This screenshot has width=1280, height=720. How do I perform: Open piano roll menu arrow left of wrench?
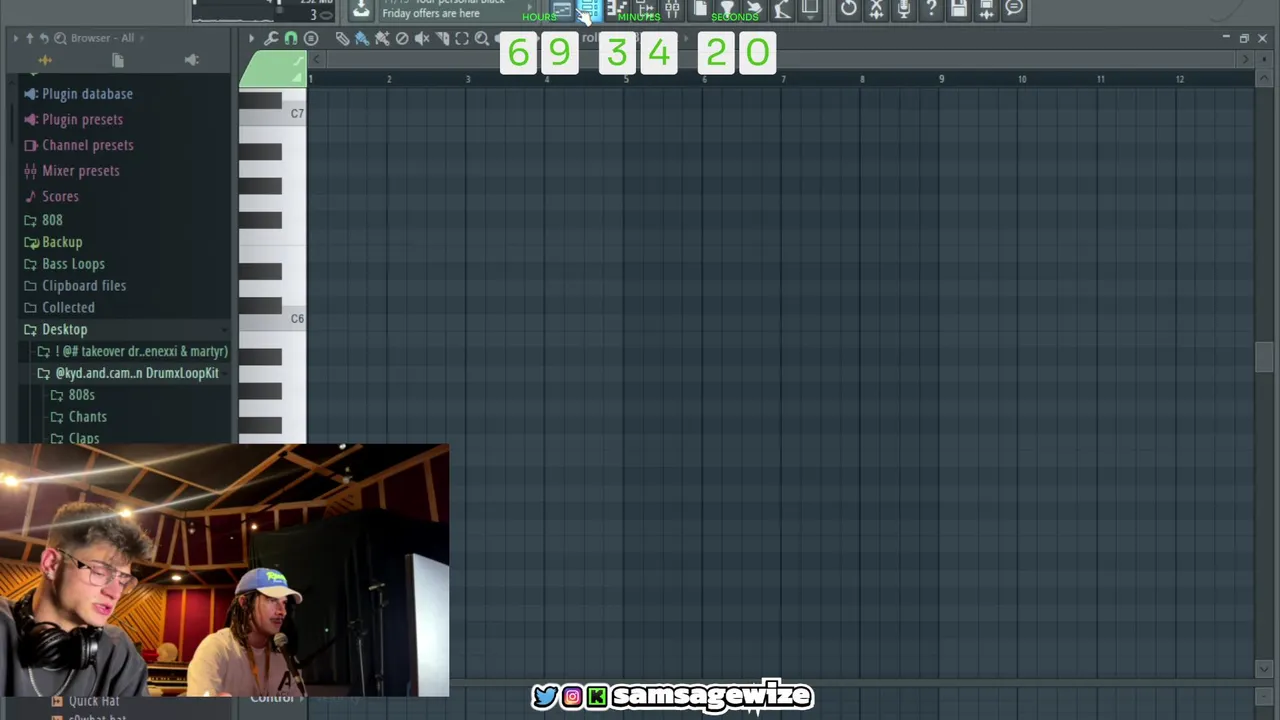pyautogui.click(x=252, y=38)
